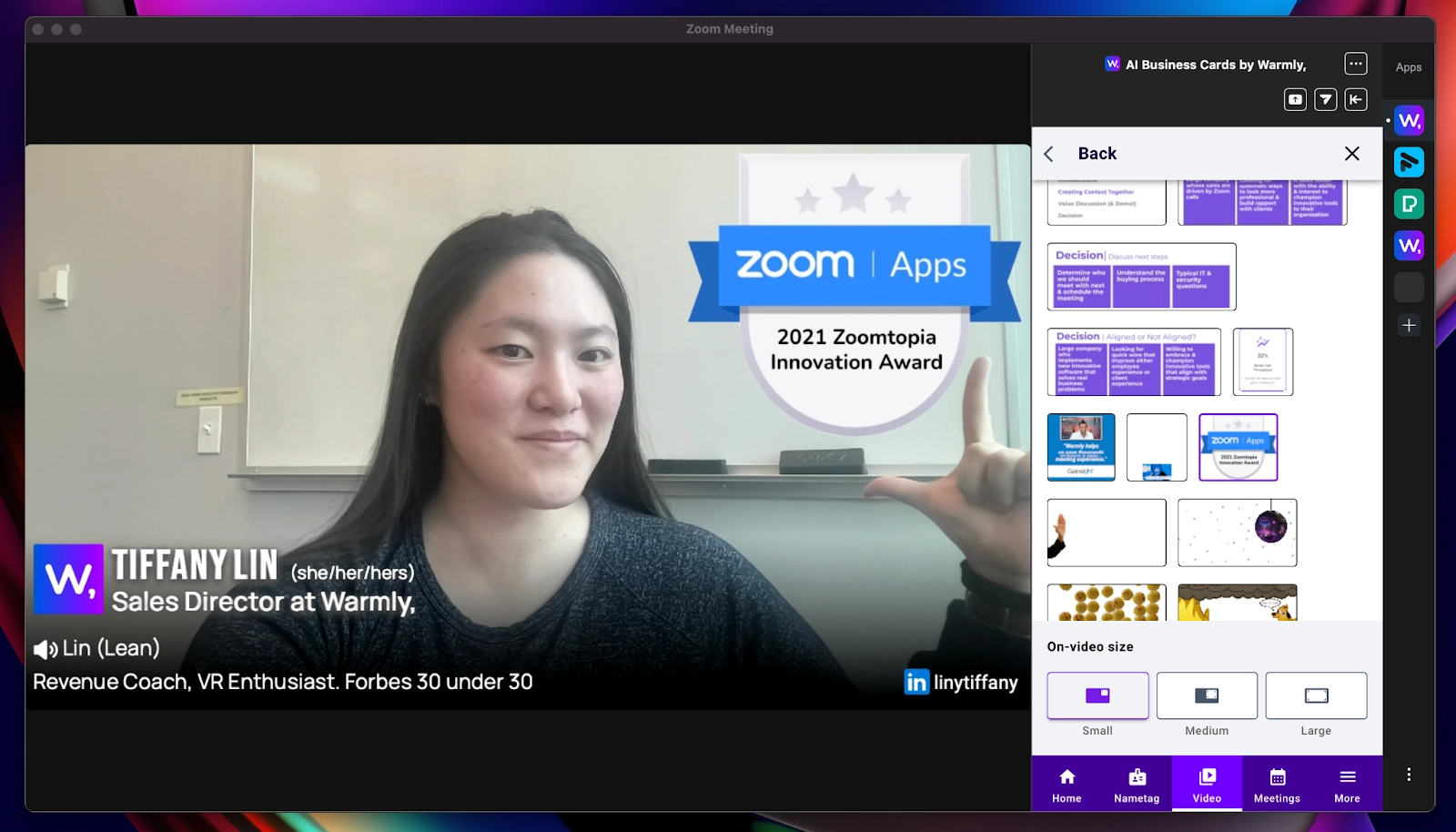Select the small chart statistic thumbnail
The width and height of the screenshot is (1456, 832).
(1262, 362)
